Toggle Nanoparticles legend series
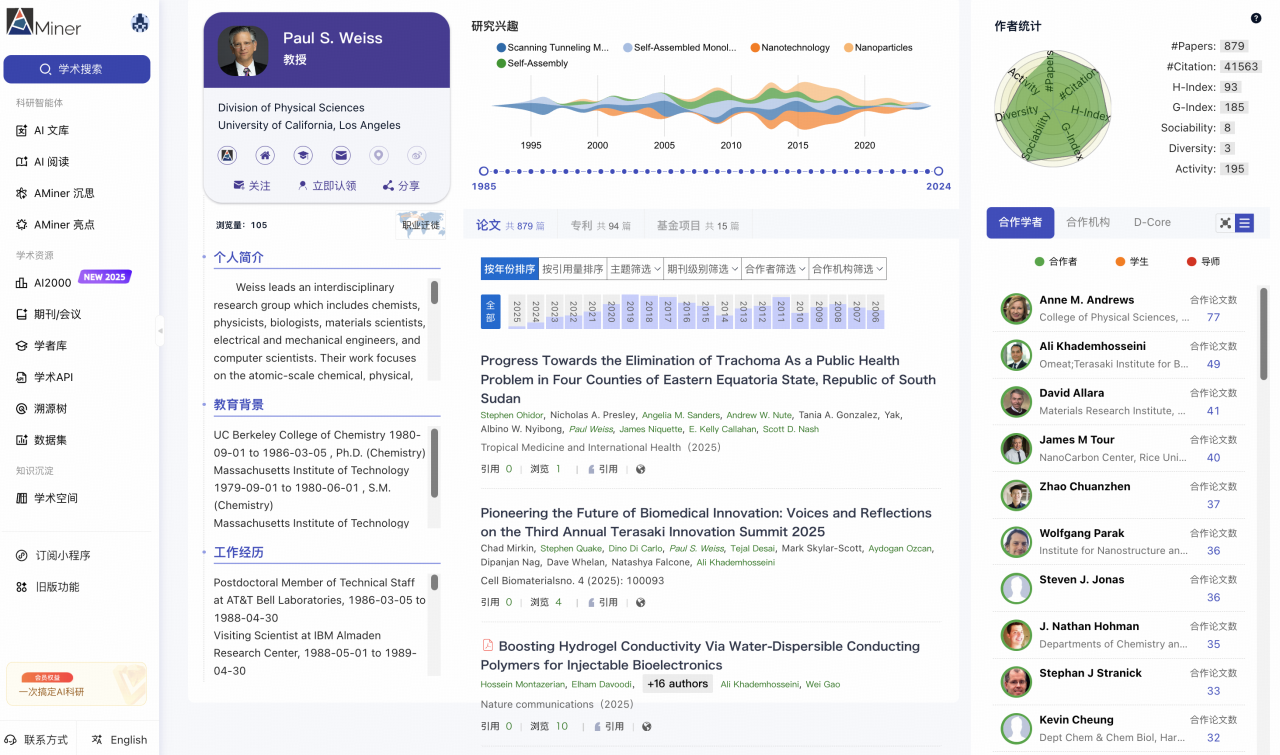This screenshot has width=1280, height=755. click(x=878, y=47)
